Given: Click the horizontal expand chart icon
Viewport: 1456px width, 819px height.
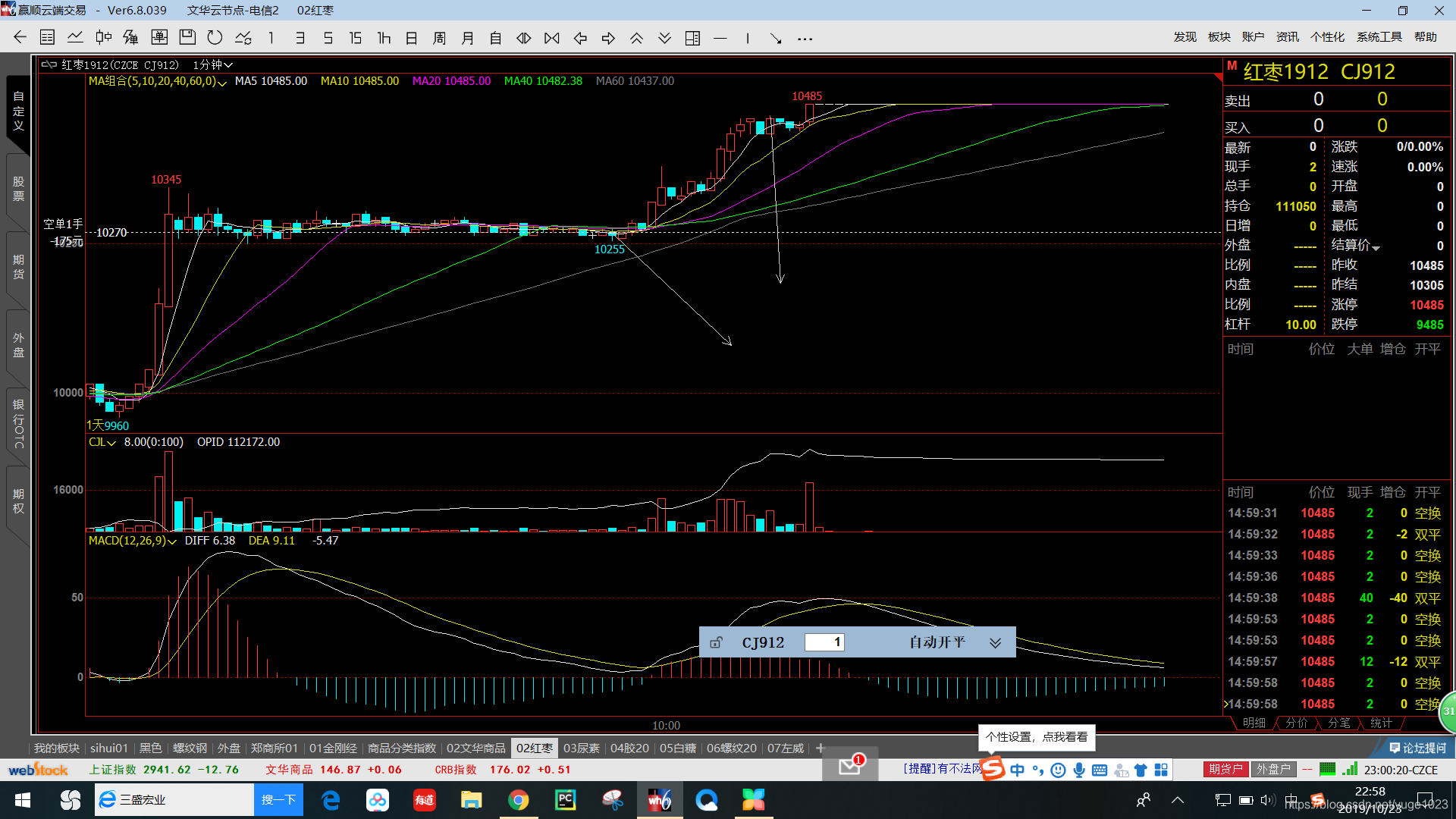Looking at the screenshot, I should coord(524,37).
